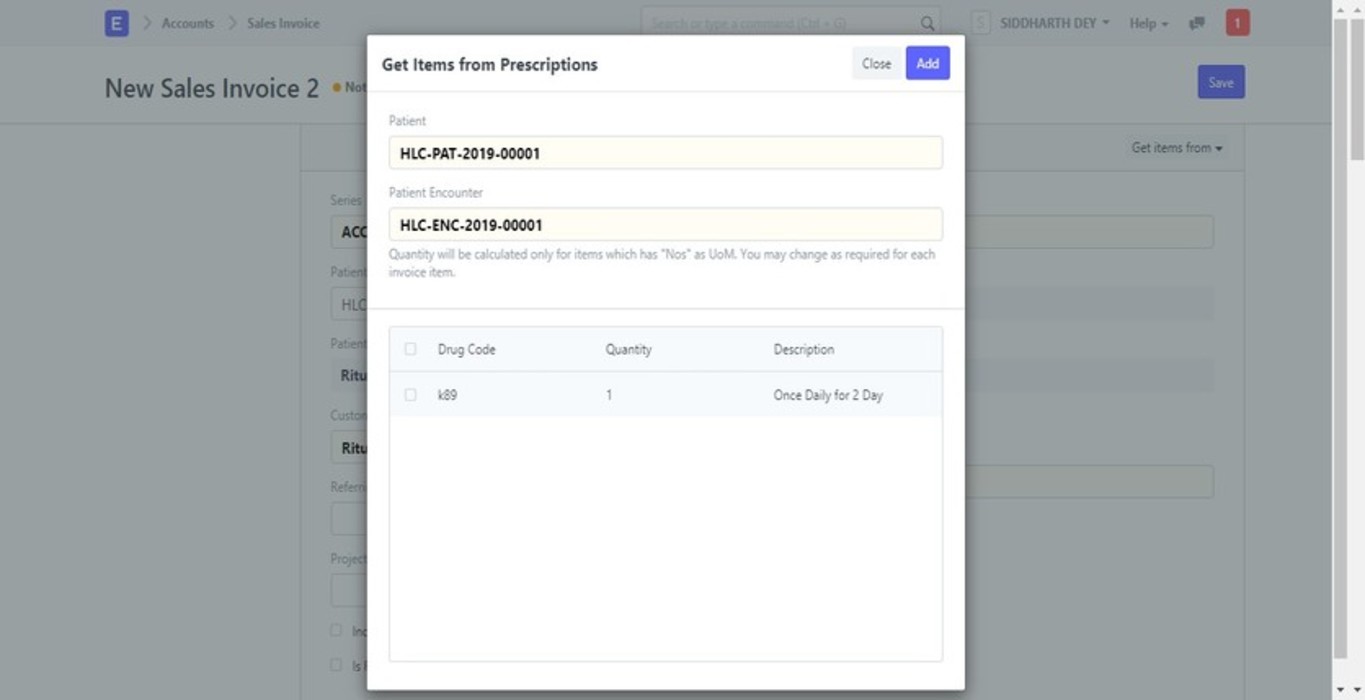Go to the Accounts breadcrumb

[x=188, y=23]
